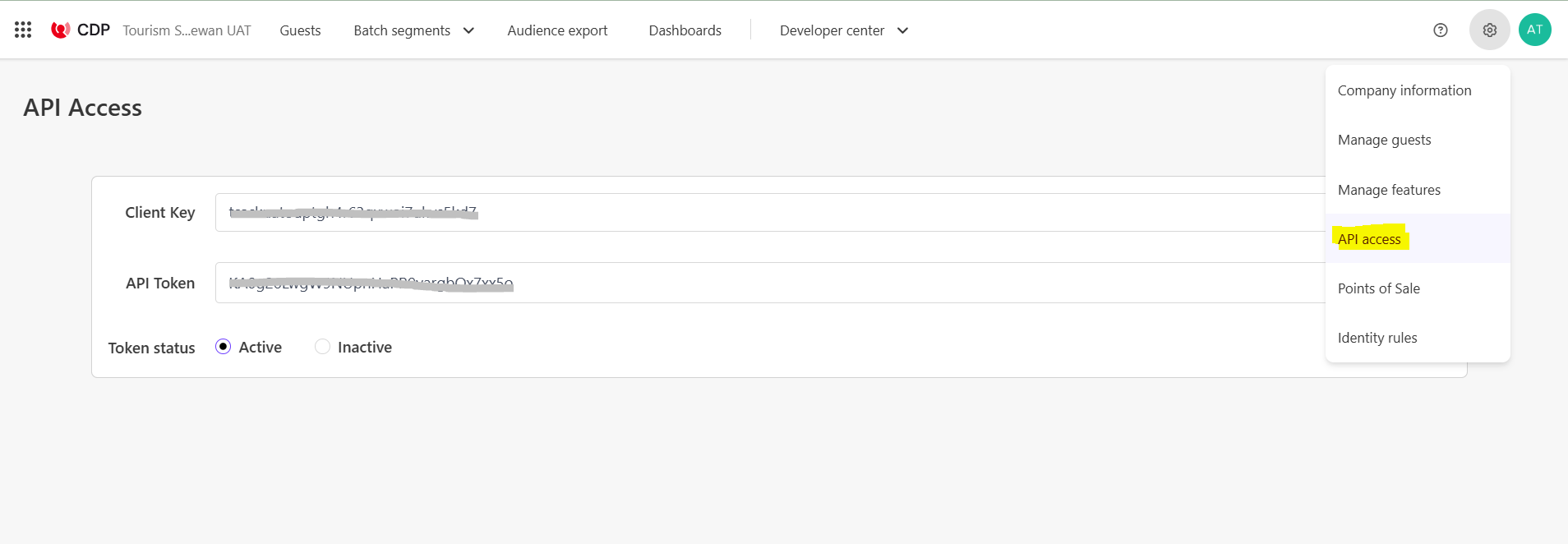Select API access in settings menu
The height and width of the screenshot is (544, 1568).
1418,239
